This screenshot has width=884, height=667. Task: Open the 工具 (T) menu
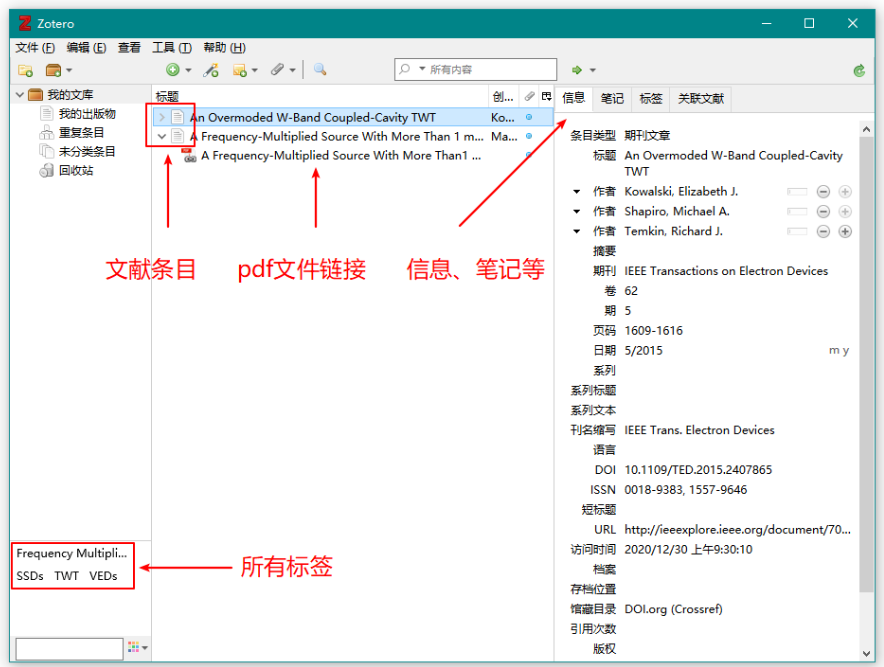(172, 48)
